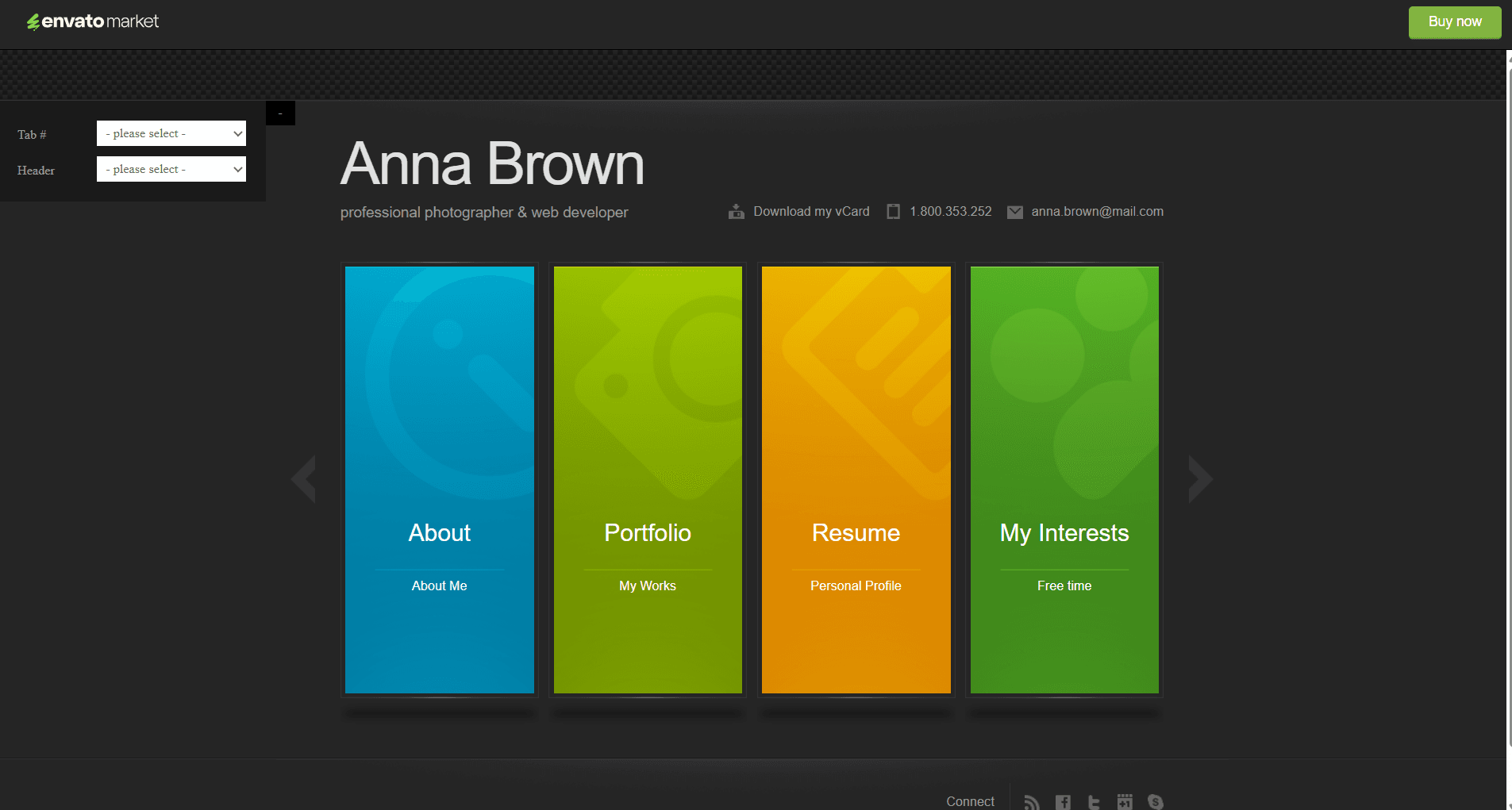The image size is (1512, 810).
Task: Click the Facebook icon in footer
Action: 1063,802
